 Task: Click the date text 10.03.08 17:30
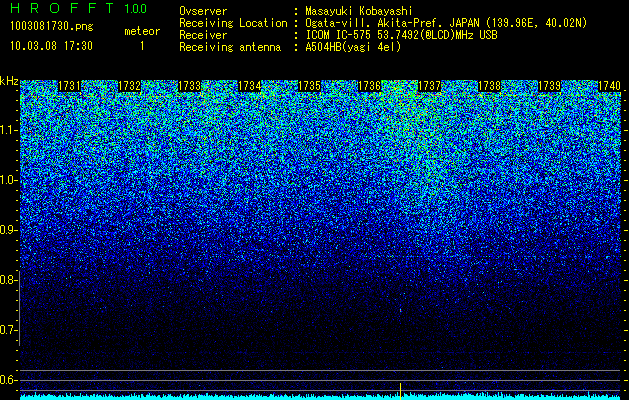coord(51,46)
